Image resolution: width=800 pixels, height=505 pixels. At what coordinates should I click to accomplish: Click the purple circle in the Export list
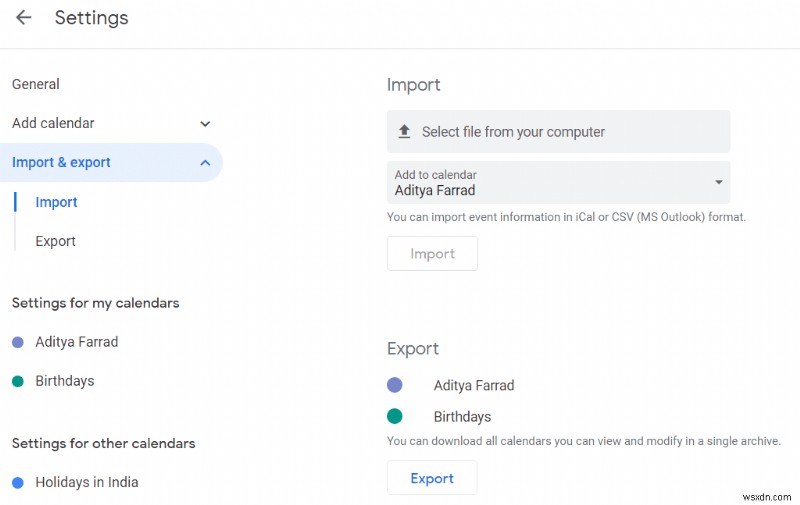pyautogui.click(x=394, y=385)
